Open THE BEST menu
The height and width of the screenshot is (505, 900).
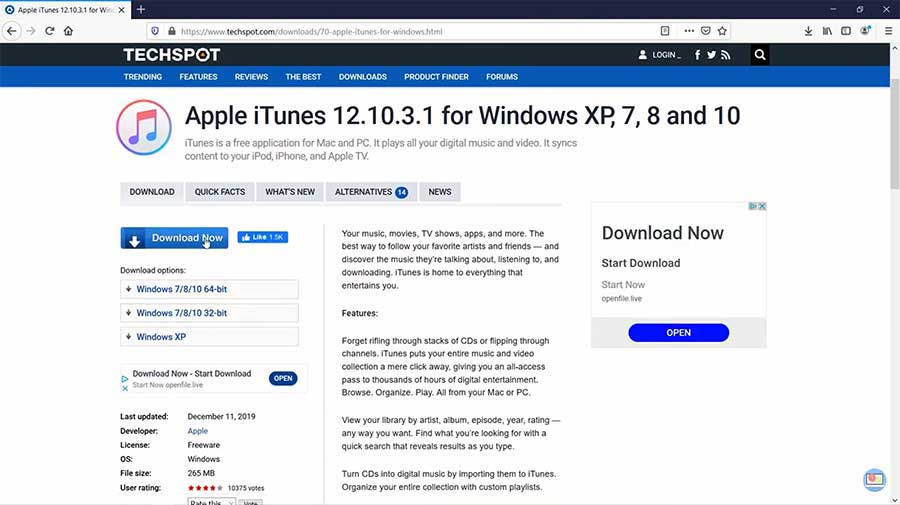[303, 76]
